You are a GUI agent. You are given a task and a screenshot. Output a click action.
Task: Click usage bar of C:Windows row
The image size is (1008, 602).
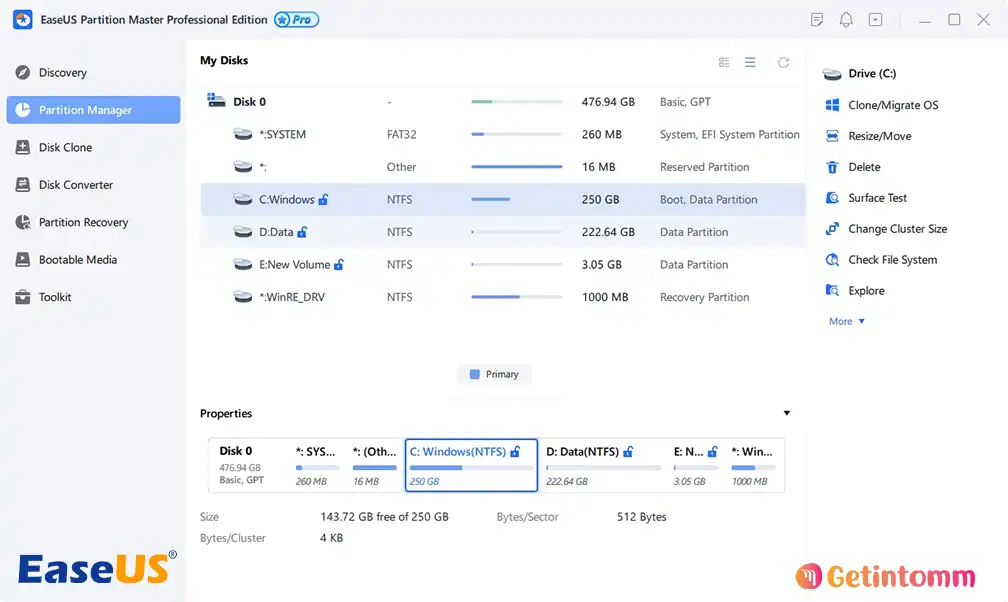click(516, 199)
